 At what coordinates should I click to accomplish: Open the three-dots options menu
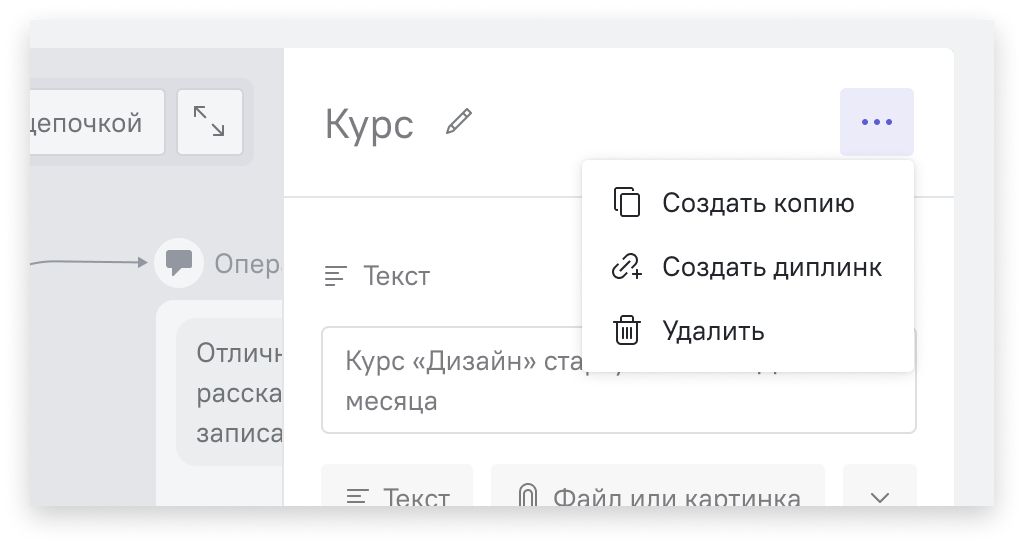pos(876,122)
